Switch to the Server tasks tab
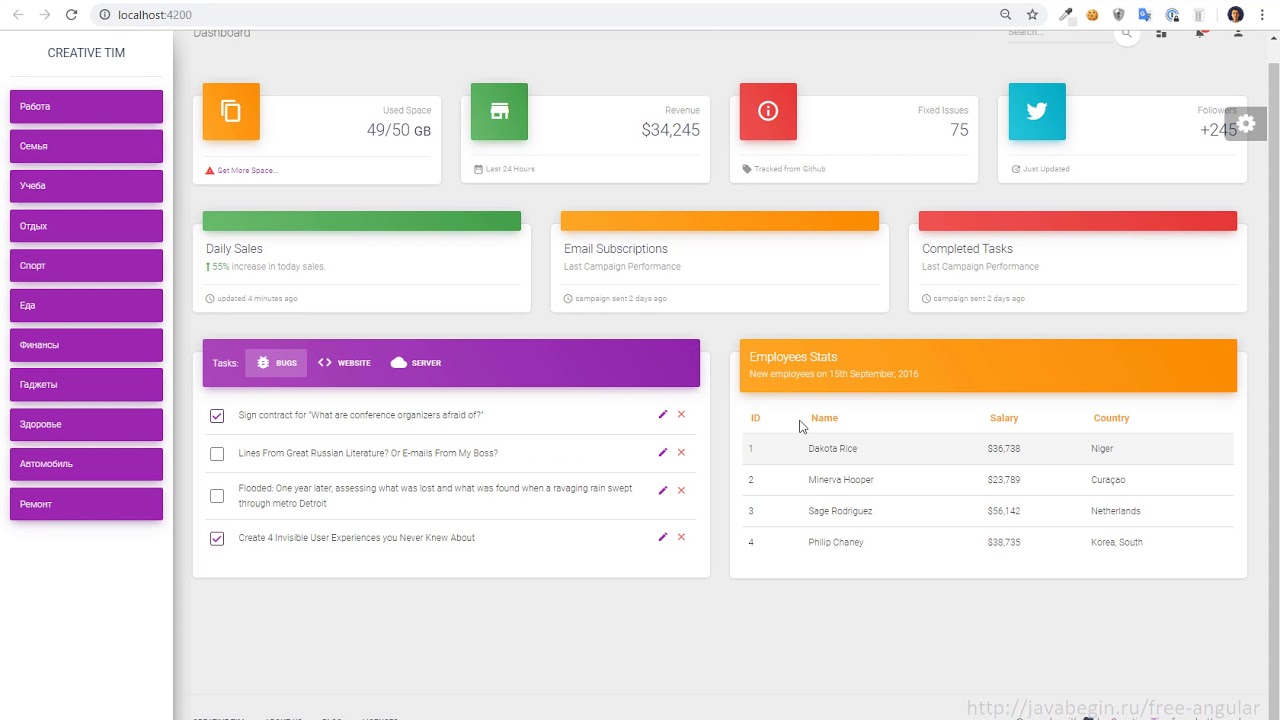Viewport: 1280px width, 720px height. coord(416,363)
